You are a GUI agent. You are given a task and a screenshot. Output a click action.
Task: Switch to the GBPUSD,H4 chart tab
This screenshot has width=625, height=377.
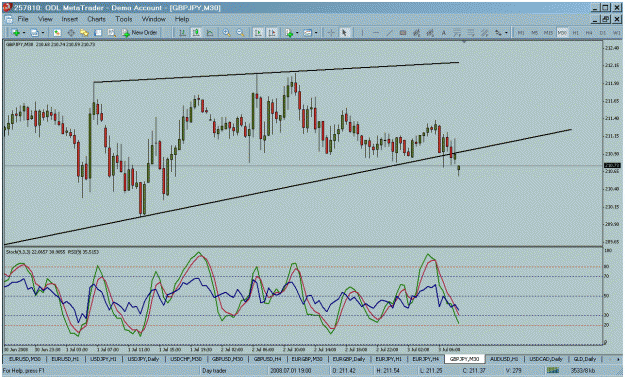(x=267, y=359)
